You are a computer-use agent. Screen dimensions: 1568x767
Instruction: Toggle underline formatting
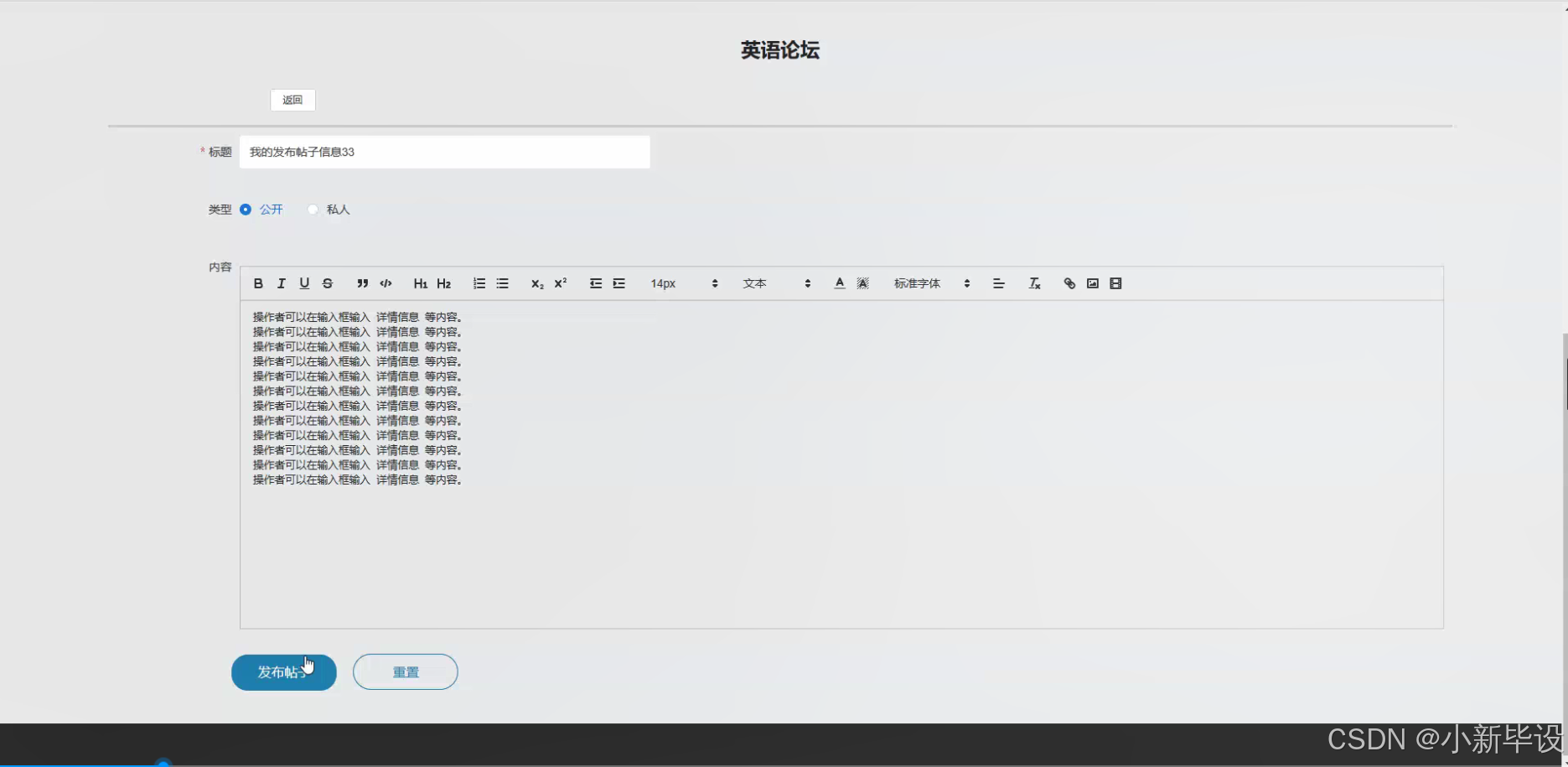(304, 283)
